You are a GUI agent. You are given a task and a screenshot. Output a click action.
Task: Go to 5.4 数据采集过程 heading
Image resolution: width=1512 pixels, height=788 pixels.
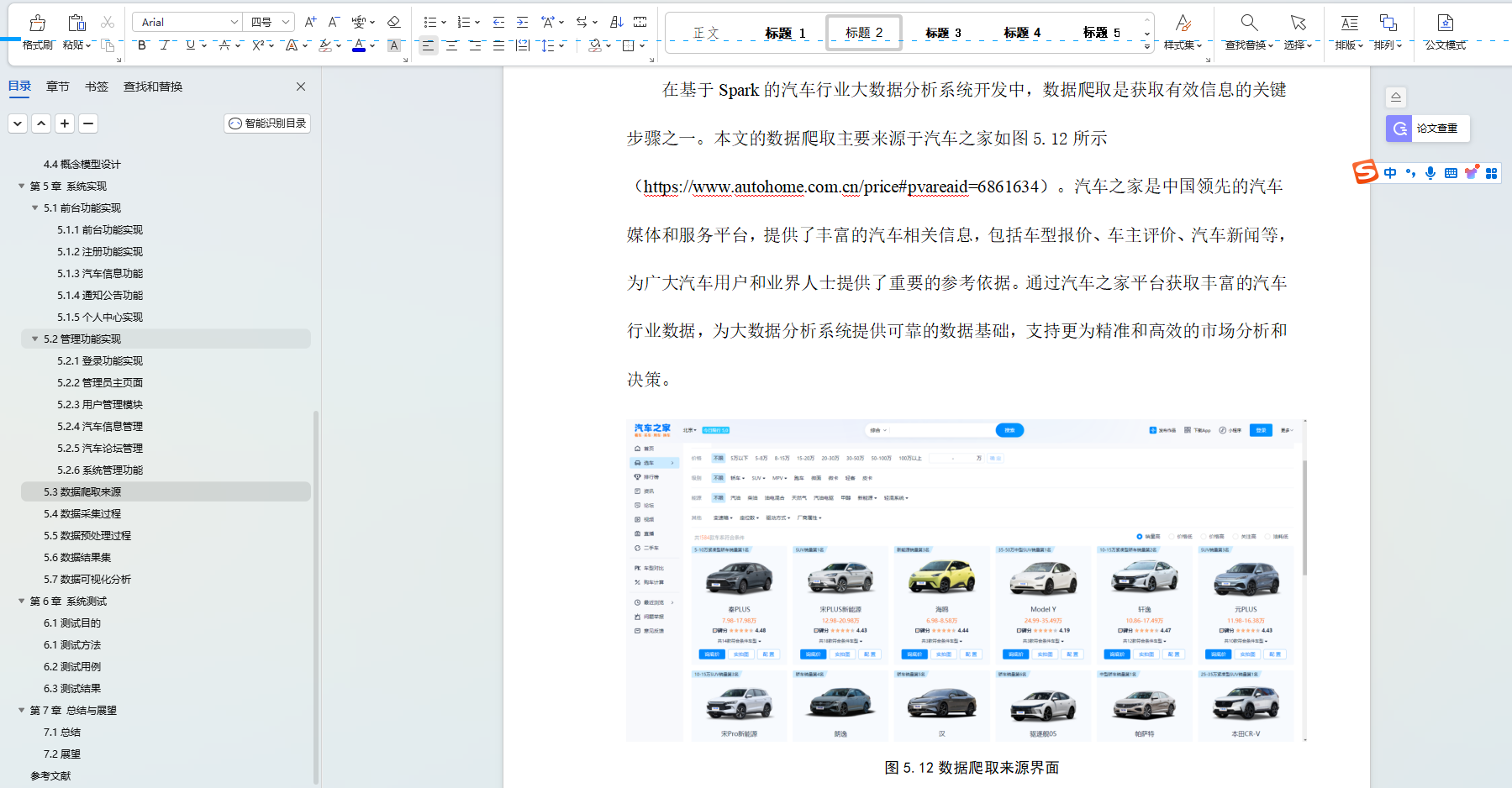tap(82, 513)
